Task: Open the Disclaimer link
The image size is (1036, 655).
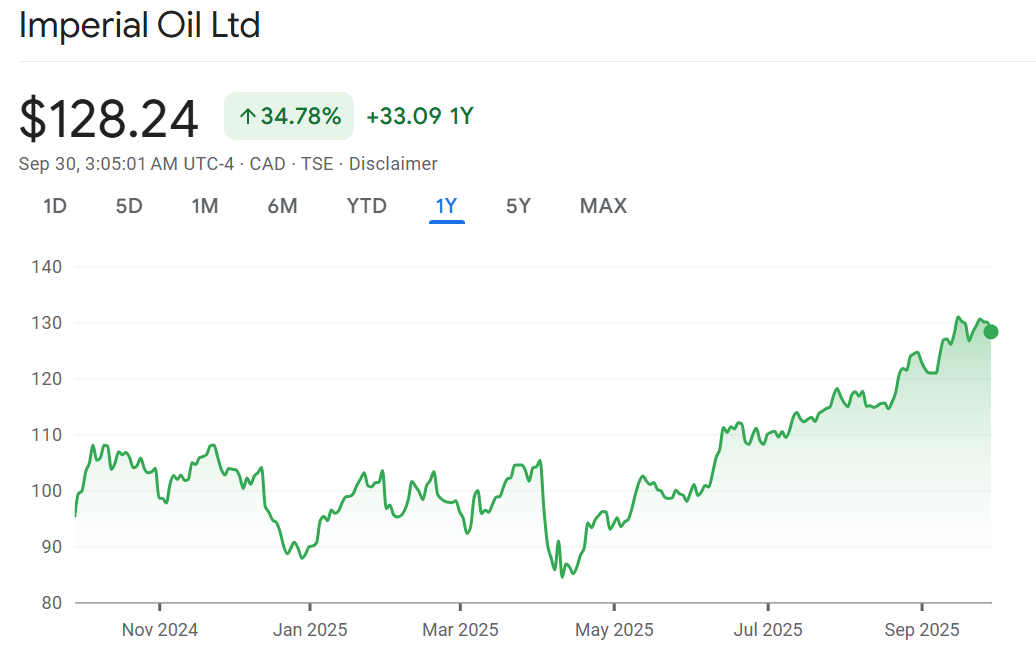Action: 393,164
